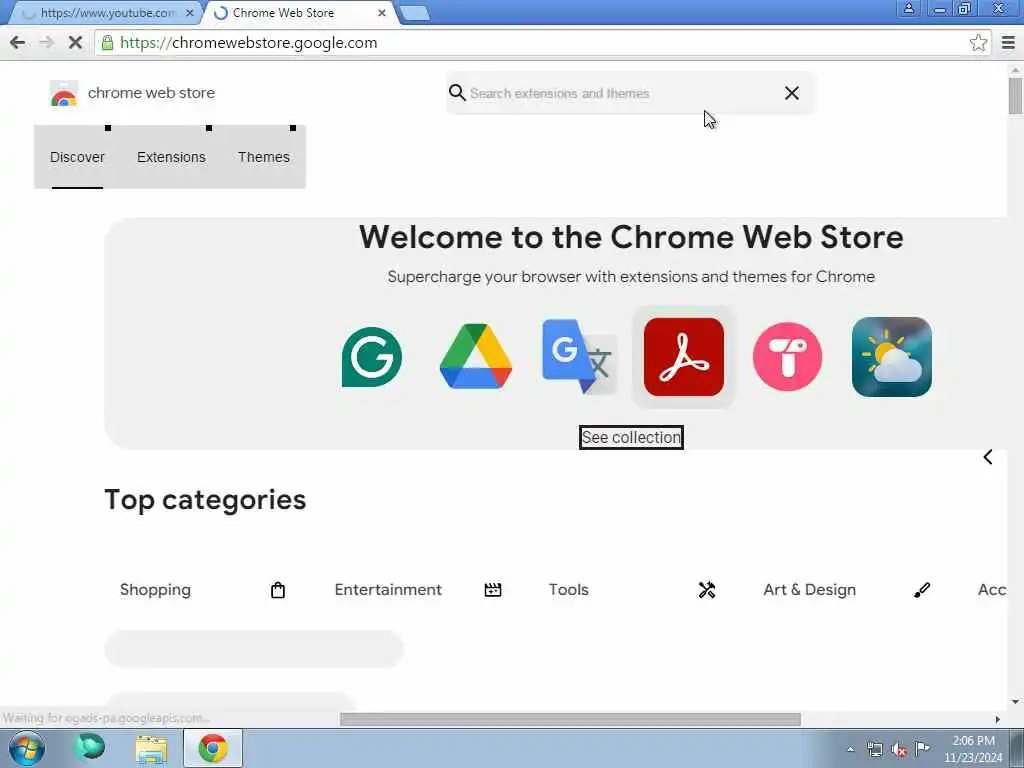The height and width of the screenshot is (768, 1024).
Task: Go back with the browser back arrow
Action: (18, 43)
